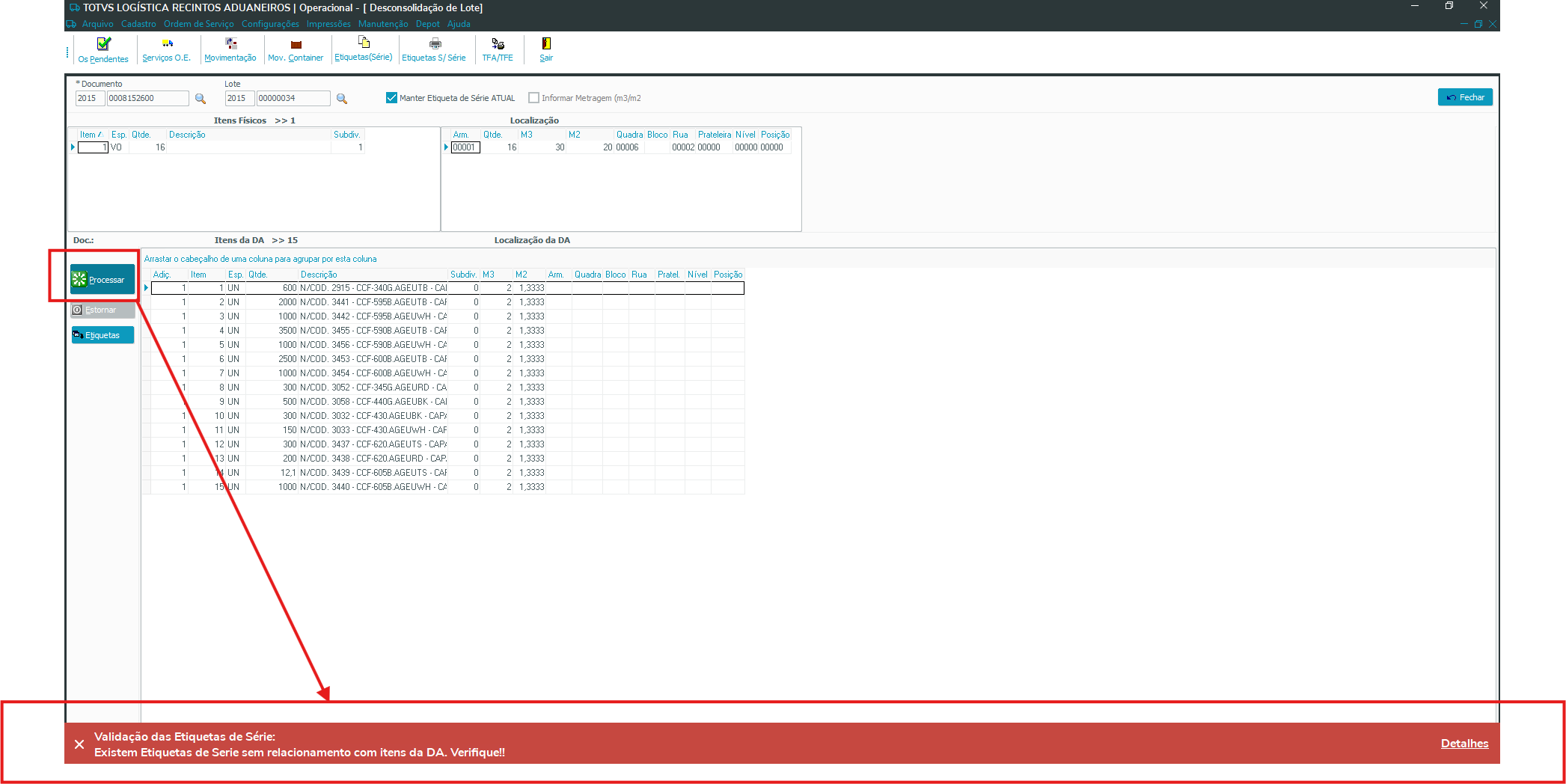The image size is (1566, 784).
Task: Open Etiquetas(Série) from the toolbar
Action: [364, 49]
